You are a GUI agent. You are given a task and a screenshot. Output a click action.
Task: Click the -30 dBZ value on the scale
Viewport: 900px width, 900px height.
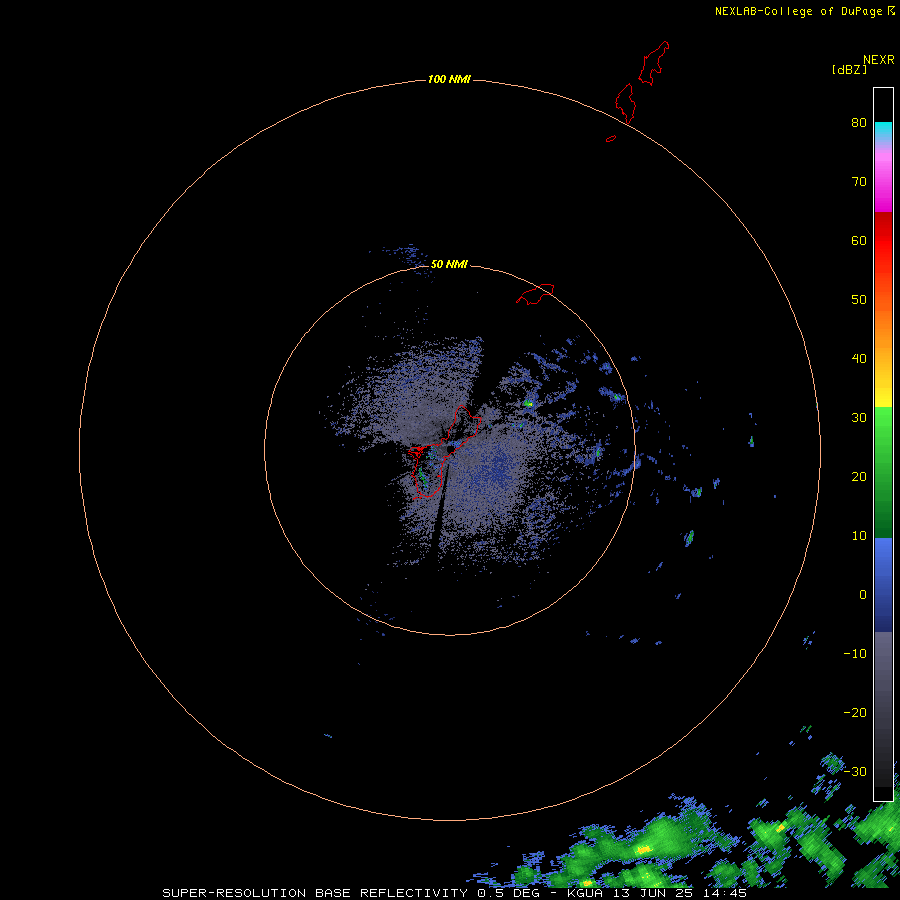pyautogui.click(x=855, y=771)
